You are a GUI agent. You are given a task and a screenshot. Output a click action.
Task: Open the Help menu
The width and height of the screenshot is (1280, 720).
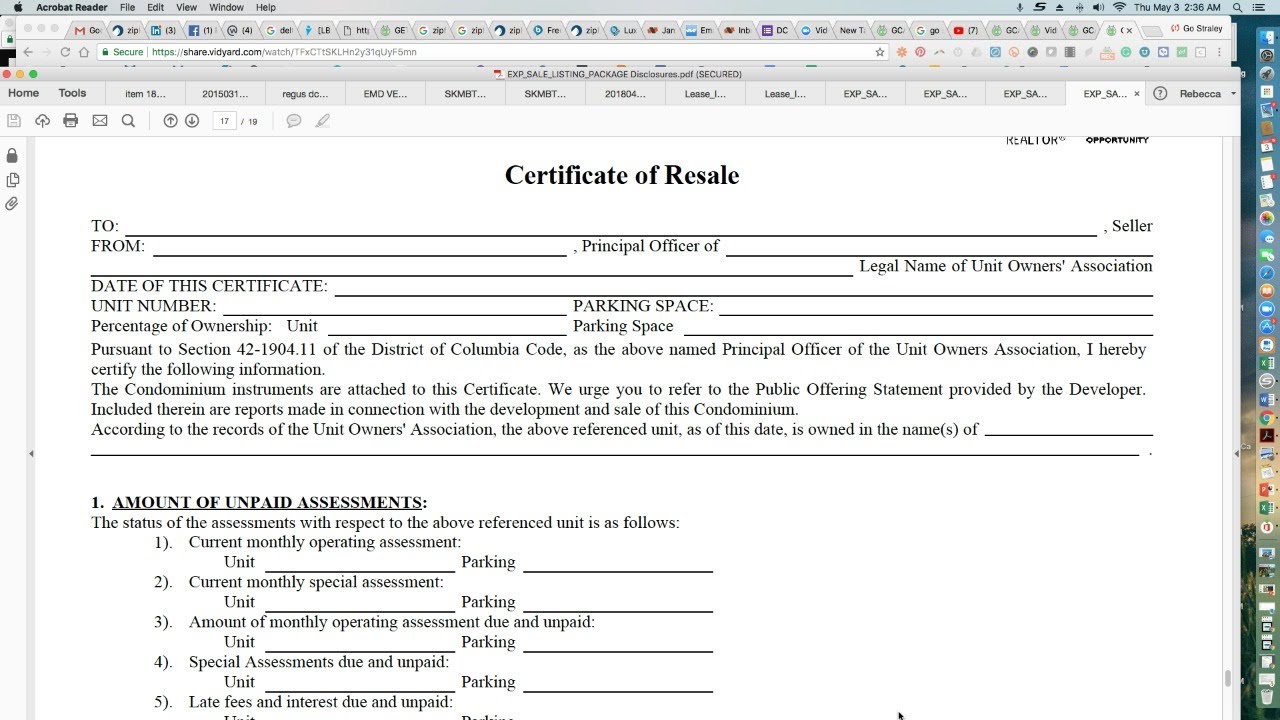pos(265,7)
